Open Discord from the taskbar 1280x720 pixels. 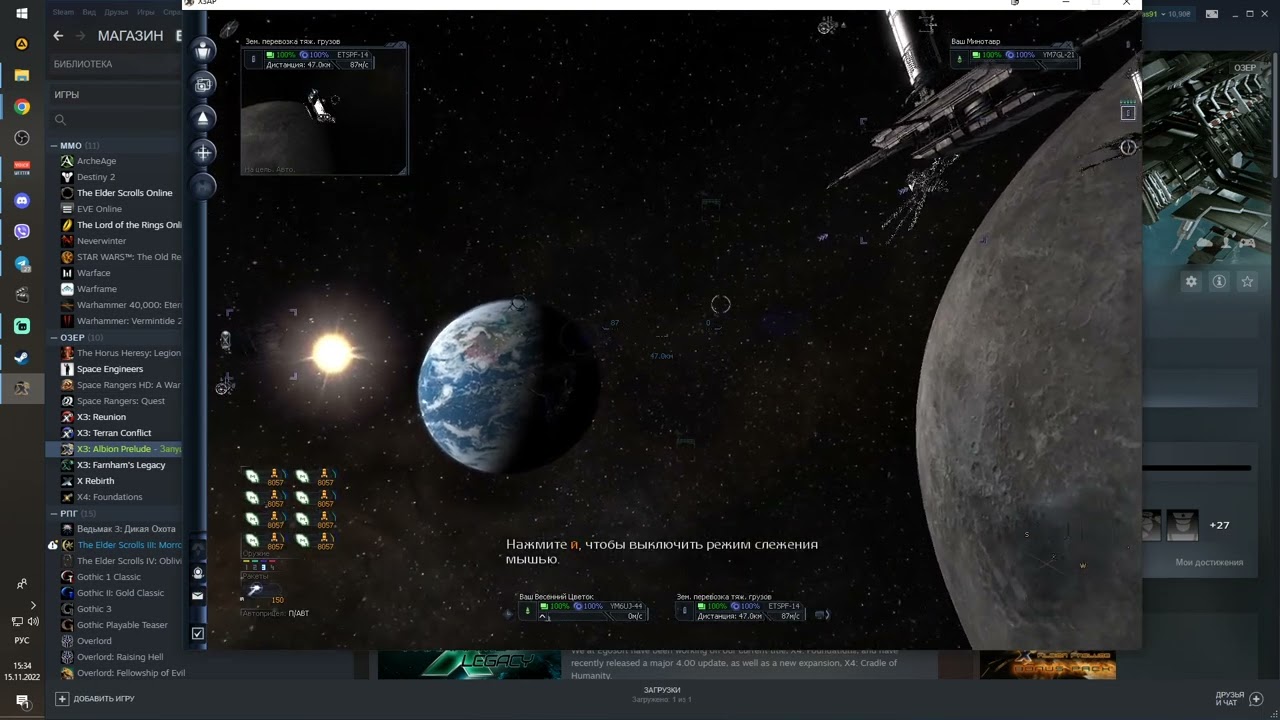point(22,200)
